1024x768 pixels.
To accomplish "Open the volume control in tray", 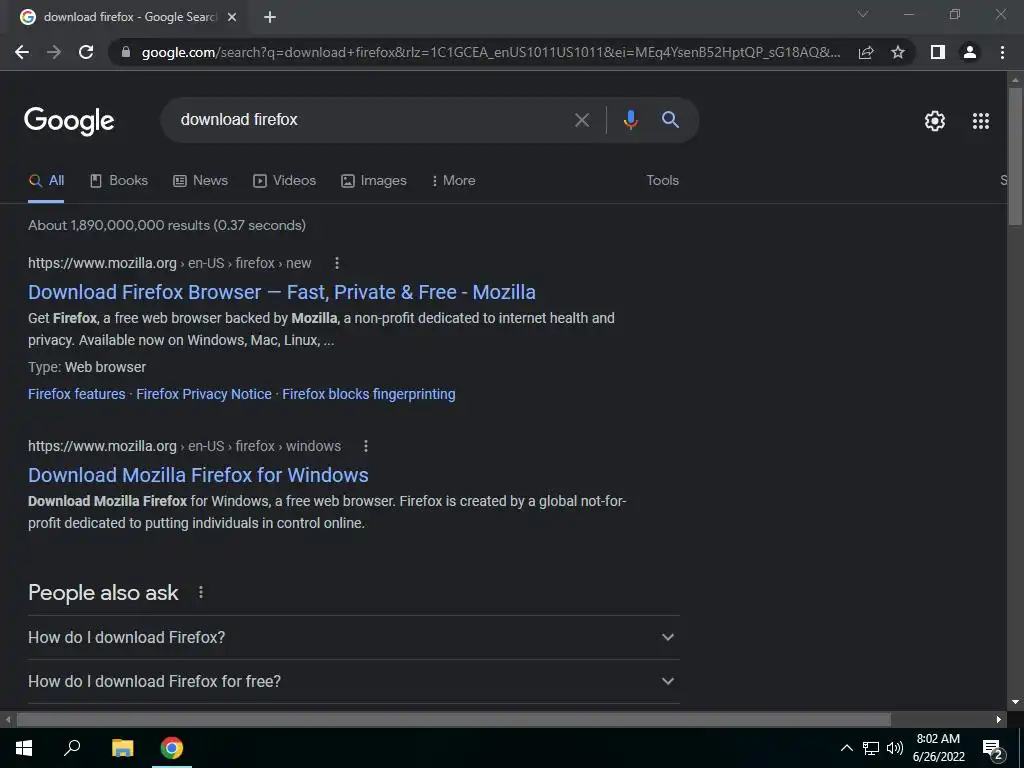I will coord(895,748).
